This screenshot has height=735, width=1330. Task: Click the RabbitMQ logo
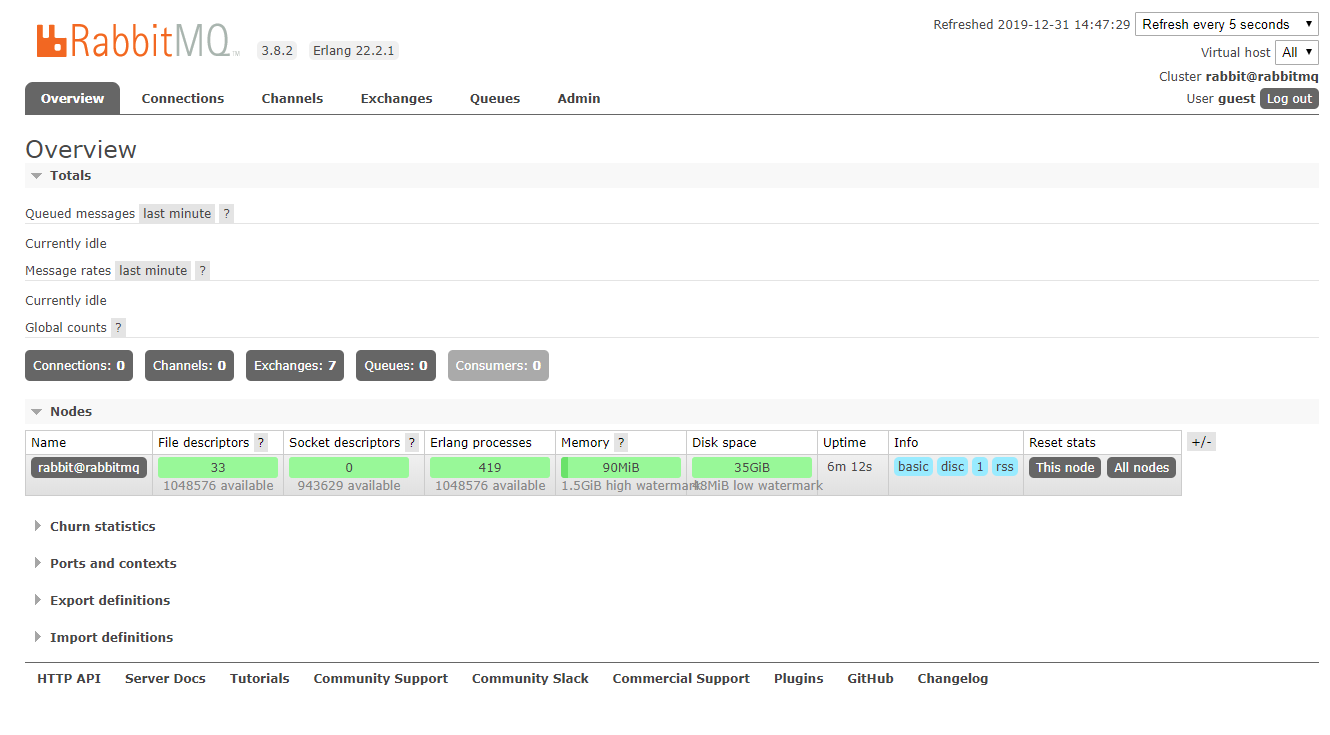click(x=137, y=40)
